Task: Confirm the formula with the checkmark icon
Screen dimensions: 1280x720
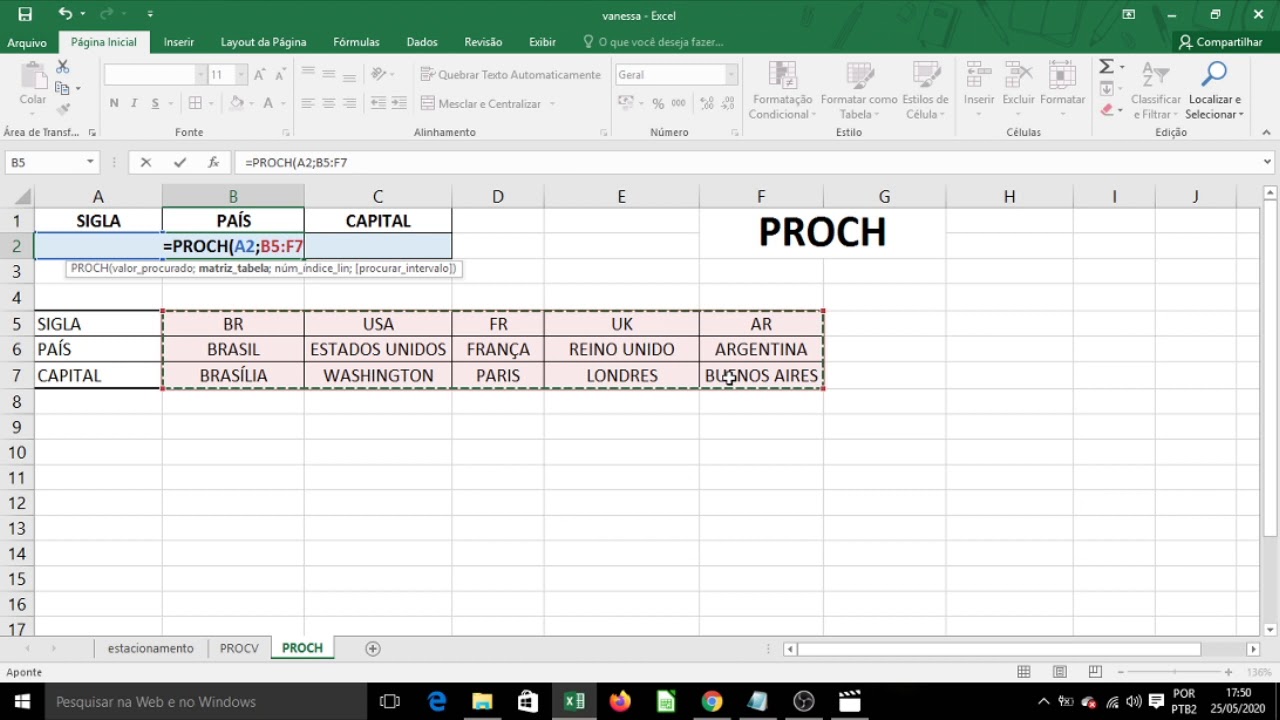Action: [180, 162]
